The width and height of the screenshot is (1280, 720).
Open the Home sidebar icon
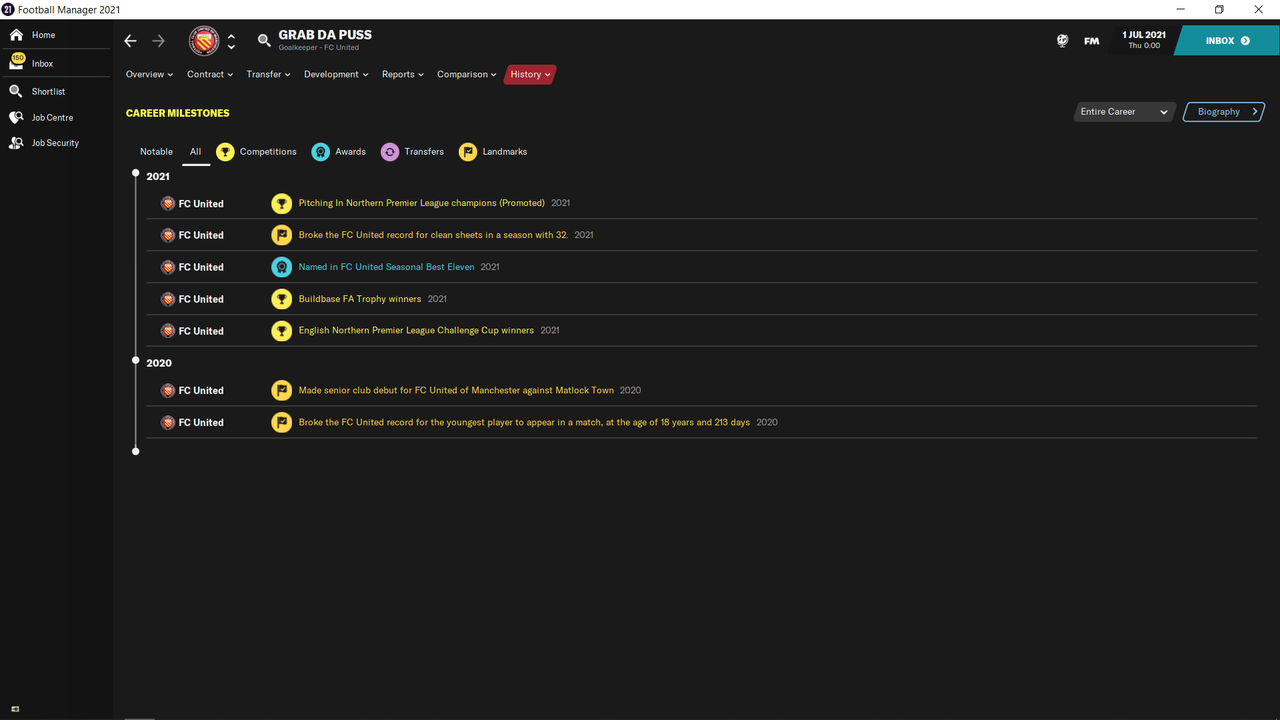16,35
